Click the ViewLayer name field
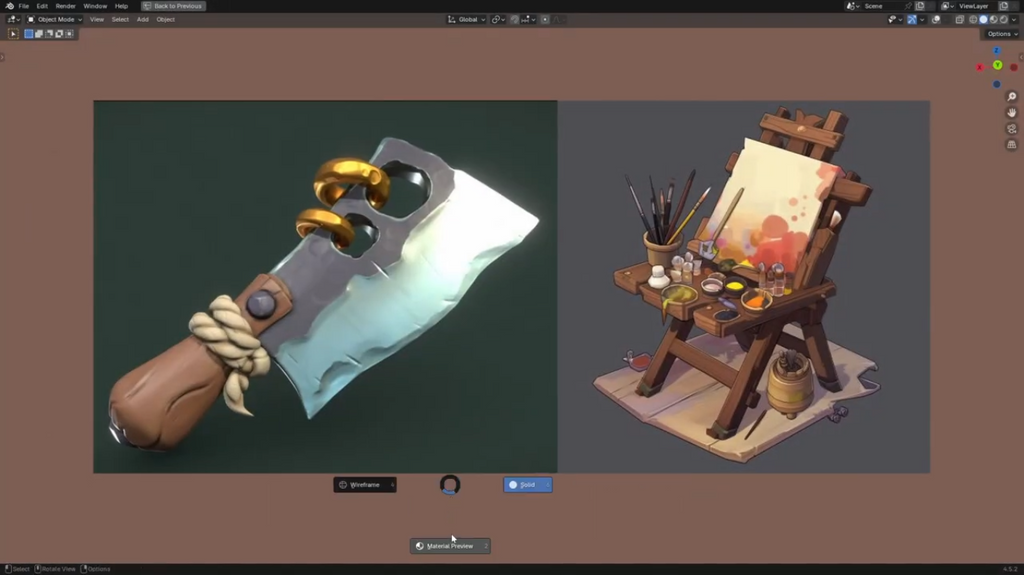The image size is (1024, 575). 977,6
